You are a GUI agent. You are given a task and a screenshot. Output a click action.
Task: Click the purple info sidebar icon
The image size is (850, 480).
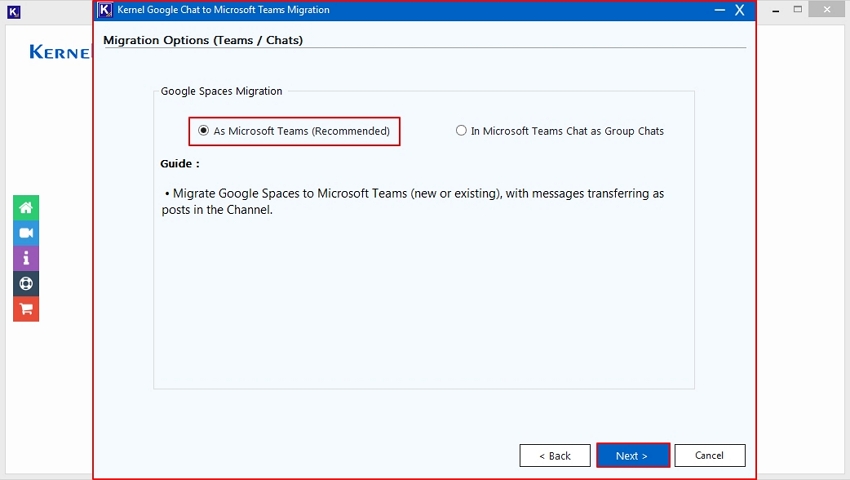(x=26, y=258)
